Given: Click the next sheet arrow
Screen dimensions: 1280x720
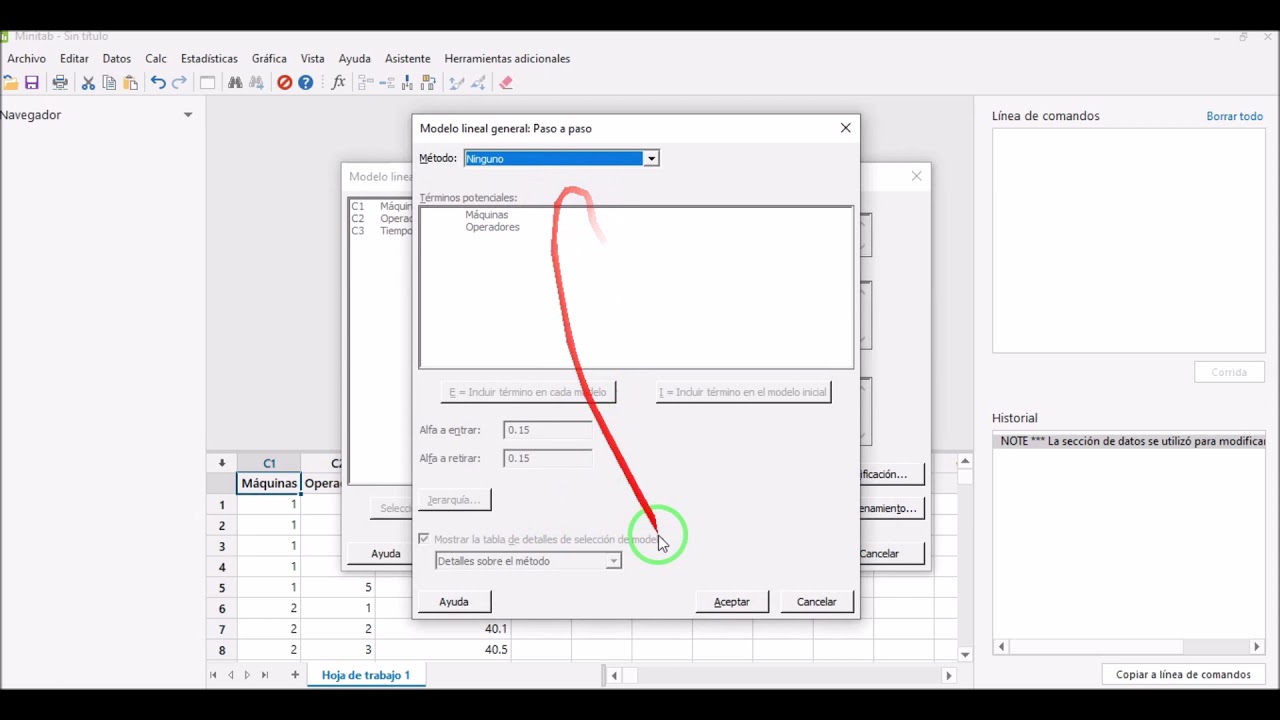Looking at the screenshot, I should pyautogui.click(x=247, y=675).
